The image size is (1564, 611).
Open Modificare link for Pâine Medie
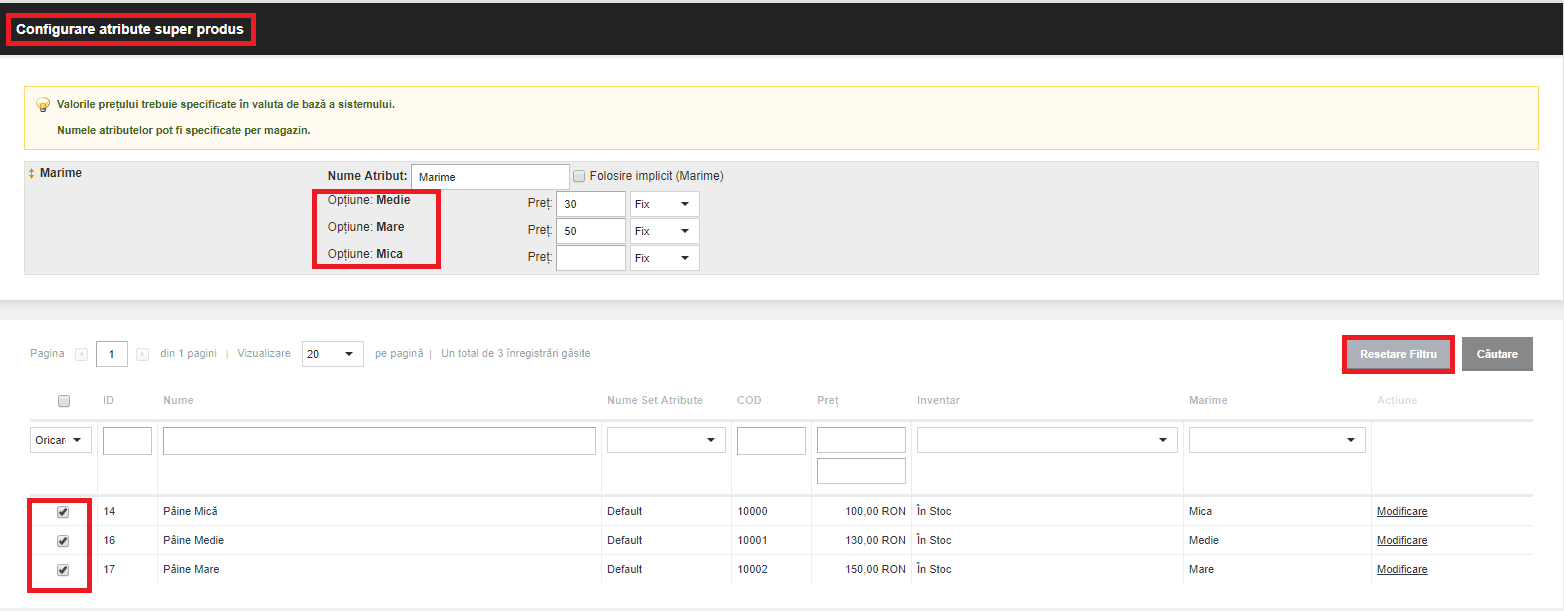click(x=1402, y=541)
